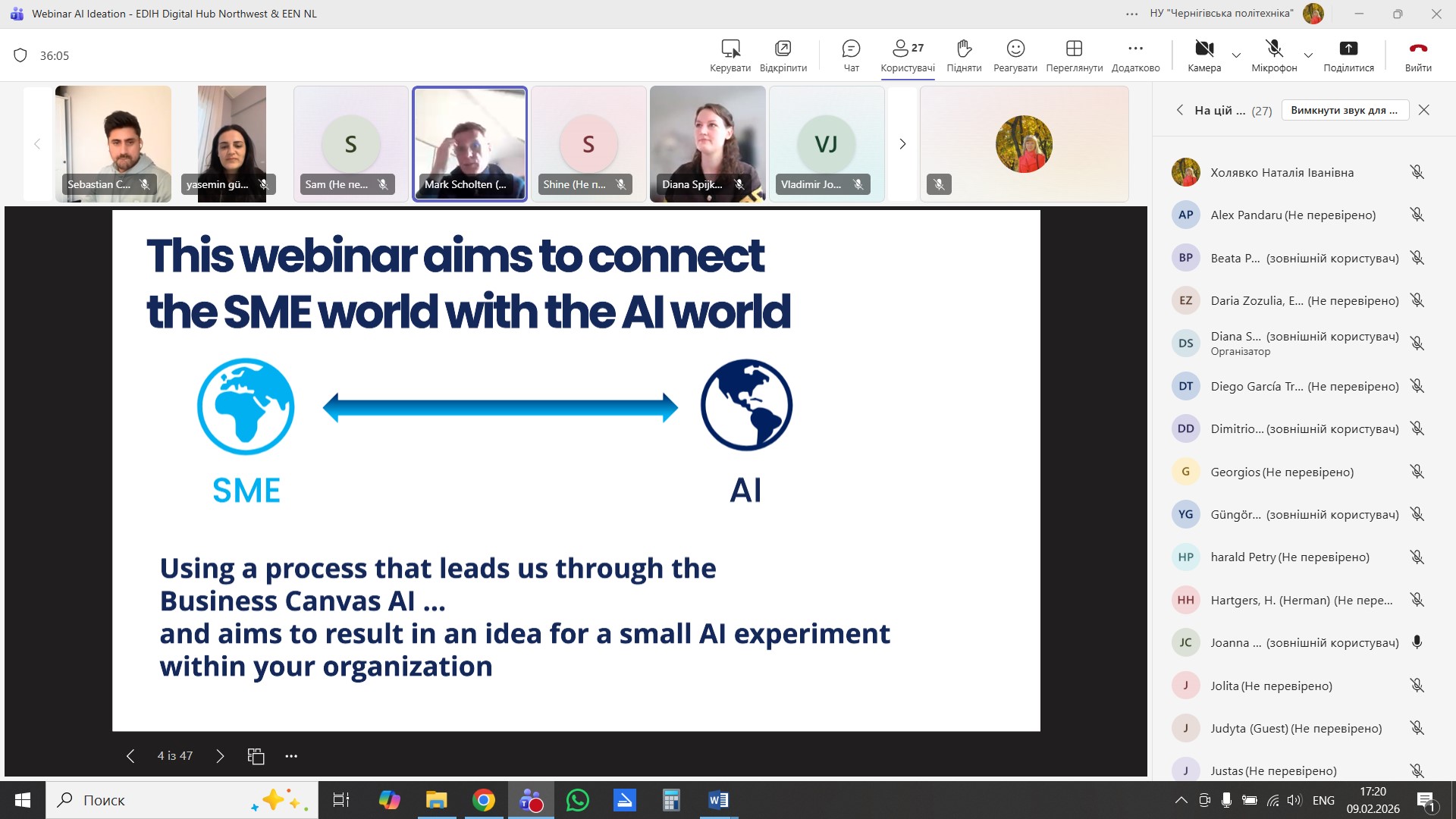Expand camera options dropdown arrow
Image resolution: width=1456 pixels, height=819 pixels.
click(1236, 55)
